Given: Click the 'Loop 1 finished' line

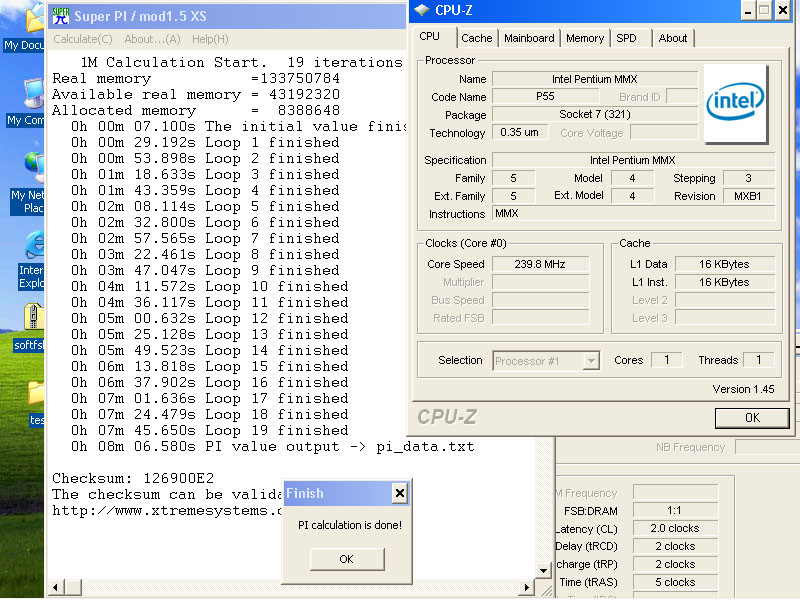Looking at the screenshot, I should pos(205,142).
